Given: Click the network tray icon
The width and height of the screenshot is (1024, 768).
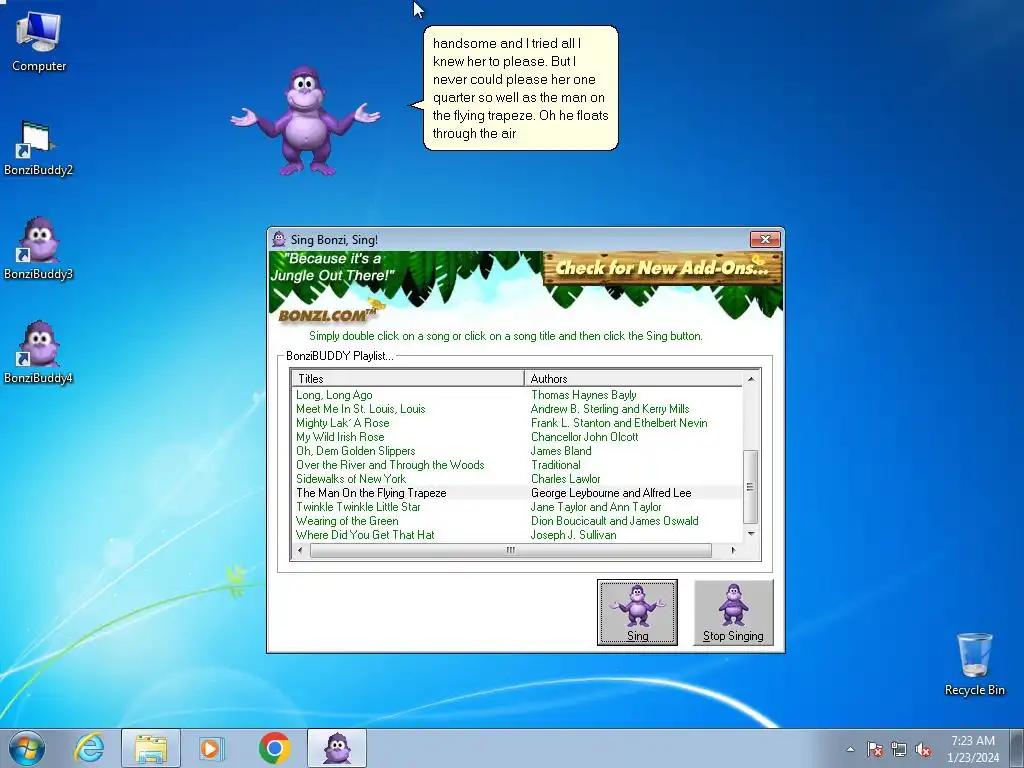Looking at the screenshot, I should pyautogui.click(x=899, y=749).
